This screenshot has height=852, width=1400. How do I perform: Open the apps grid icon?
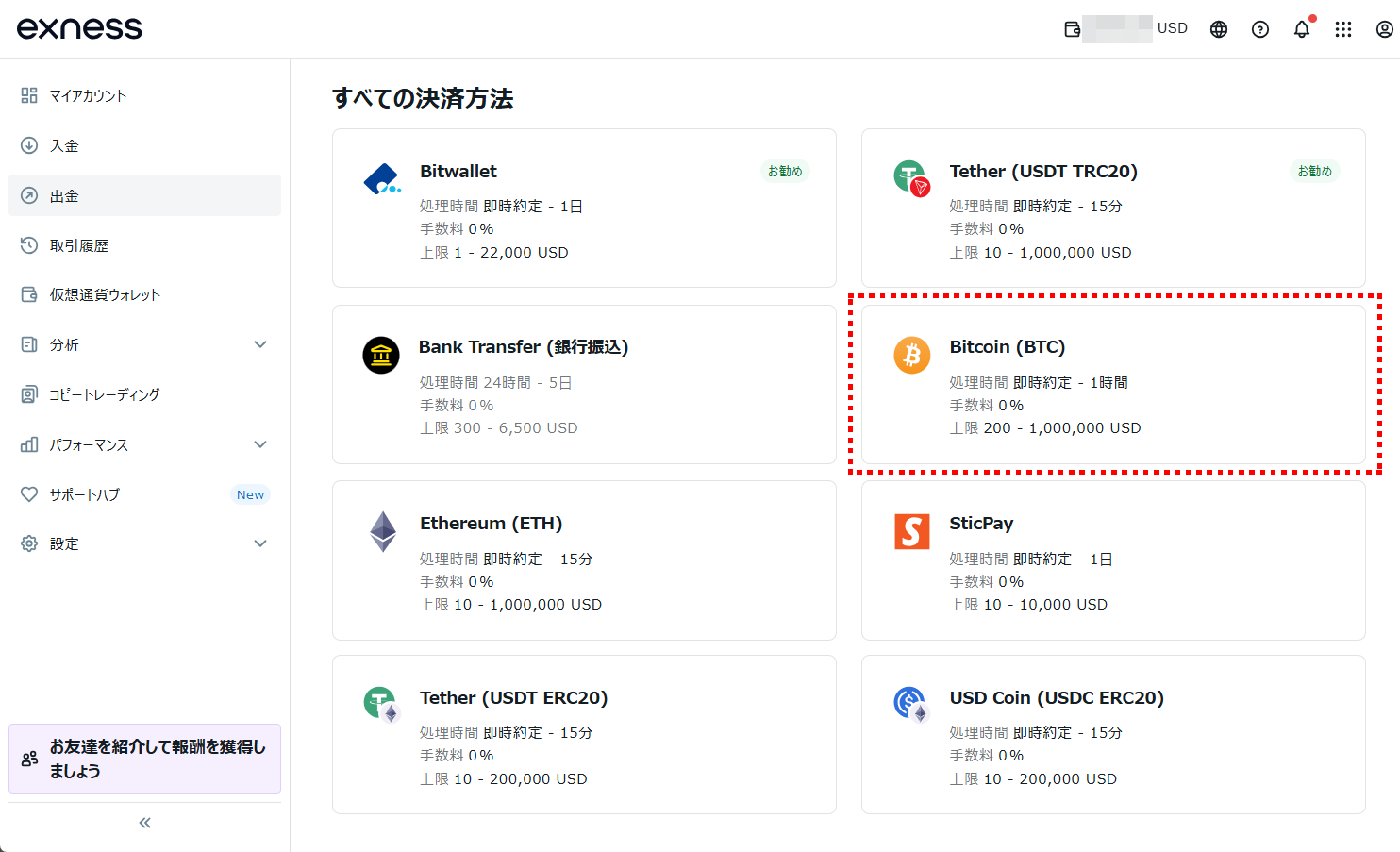[x=1343, y=29]
